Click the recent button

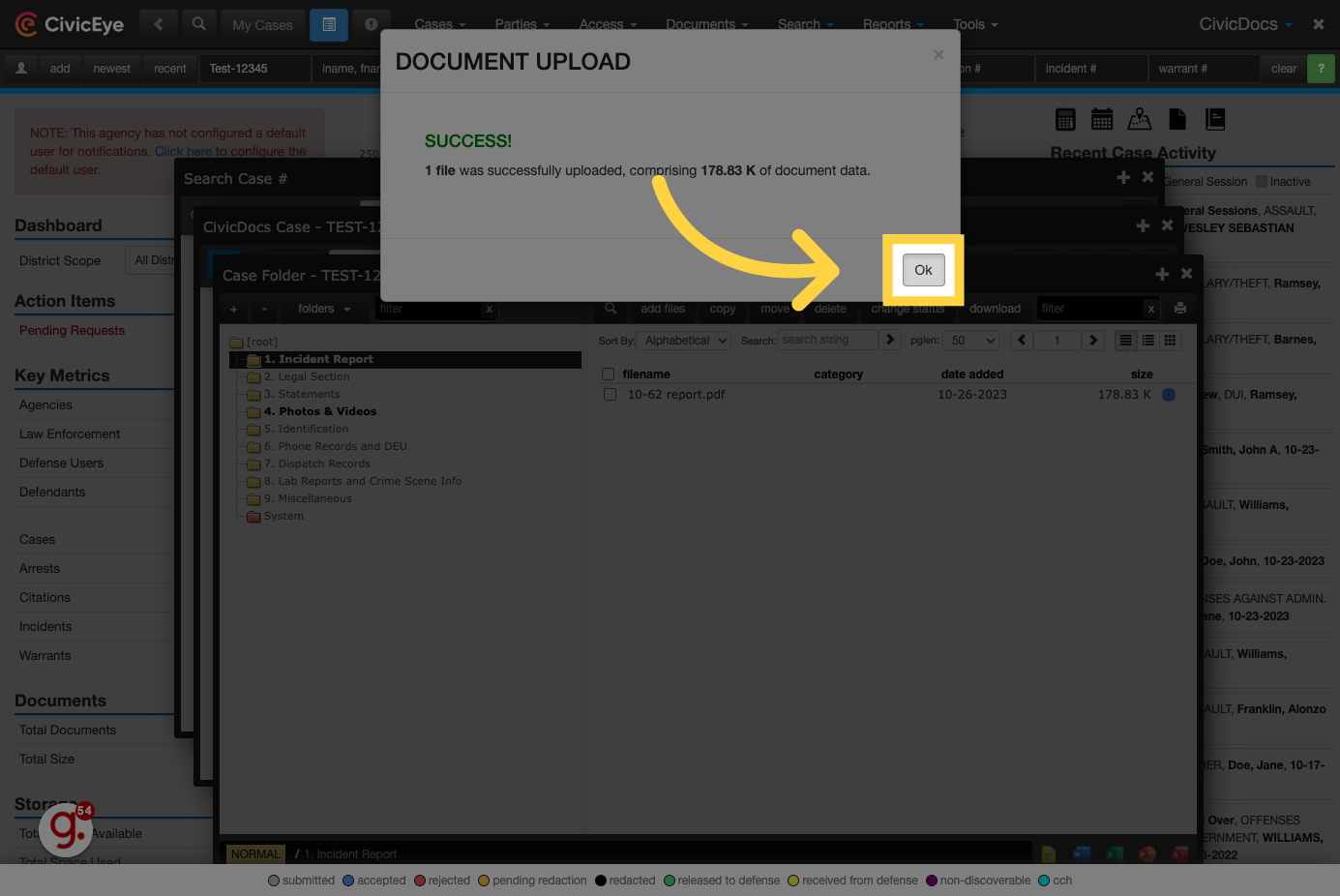click(x=170, y=69)
